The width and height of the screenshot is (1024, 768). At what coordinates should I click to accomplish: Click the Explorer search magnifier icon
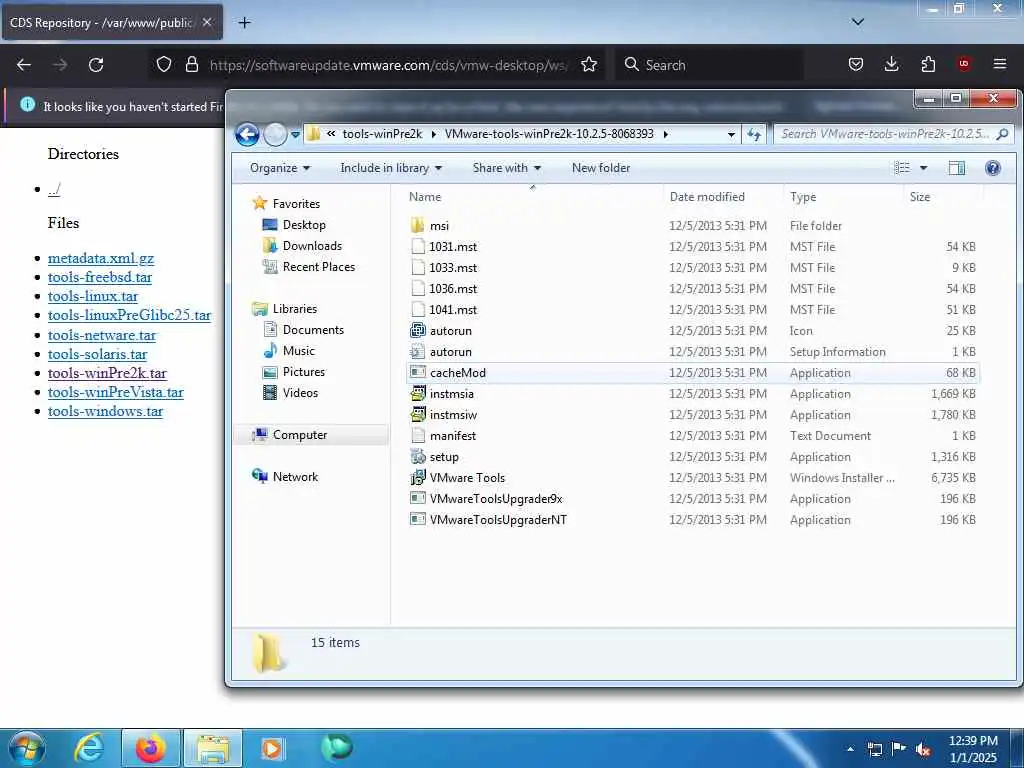pyautogui.click(x=1002, y=134)
